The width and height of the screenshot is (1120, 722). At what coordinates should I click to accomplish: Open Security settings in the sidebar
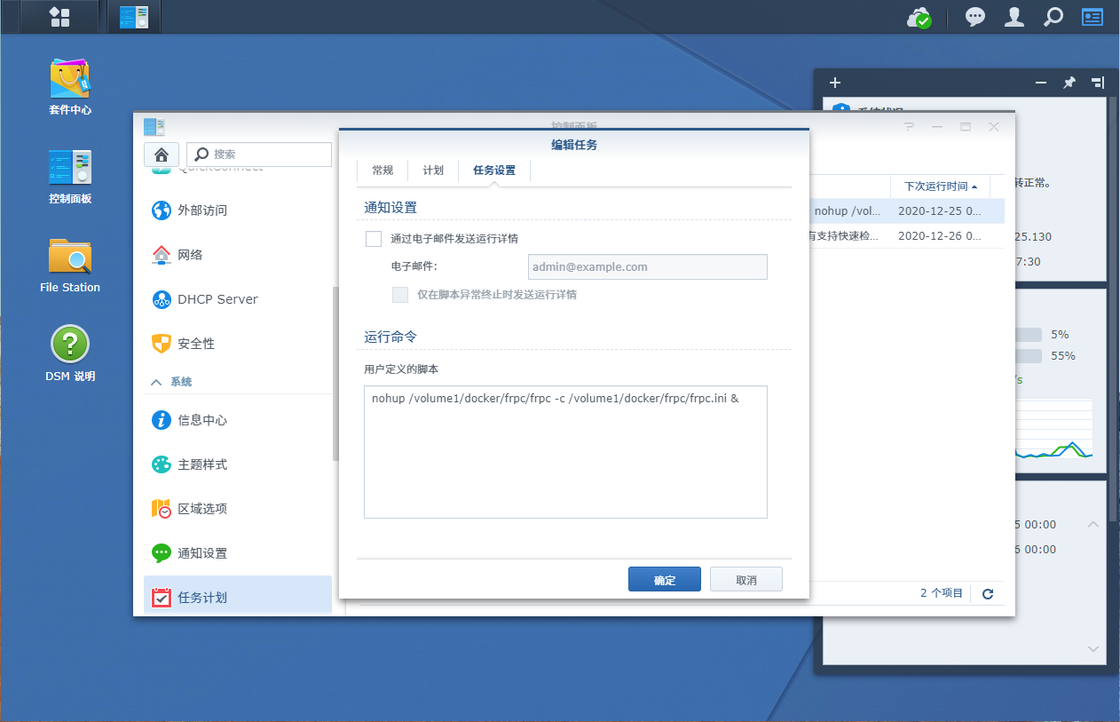point(238,344)
